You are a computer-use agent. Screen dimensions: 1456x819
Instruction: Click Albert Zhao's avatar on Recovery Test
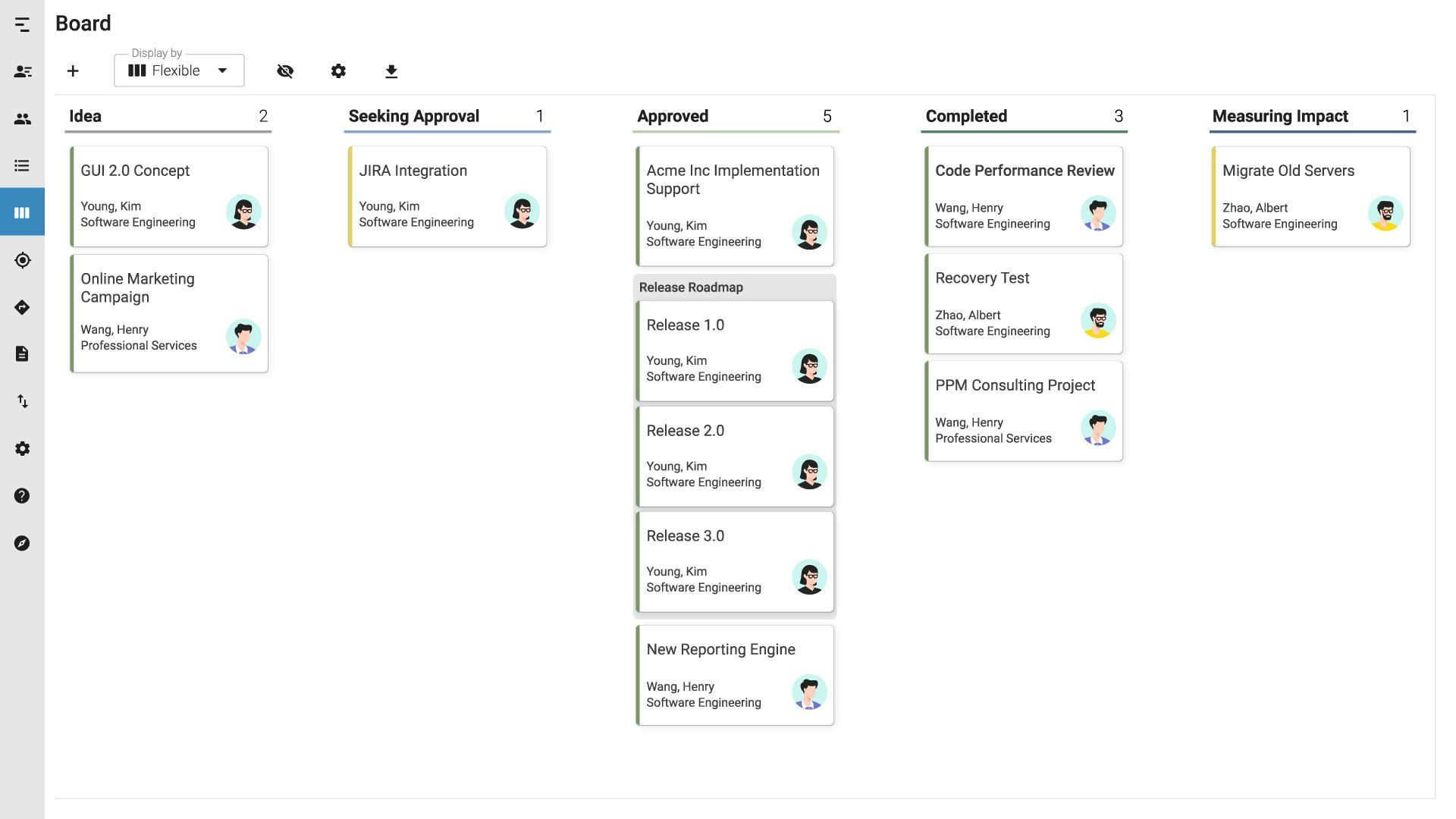pos(1097,321)
